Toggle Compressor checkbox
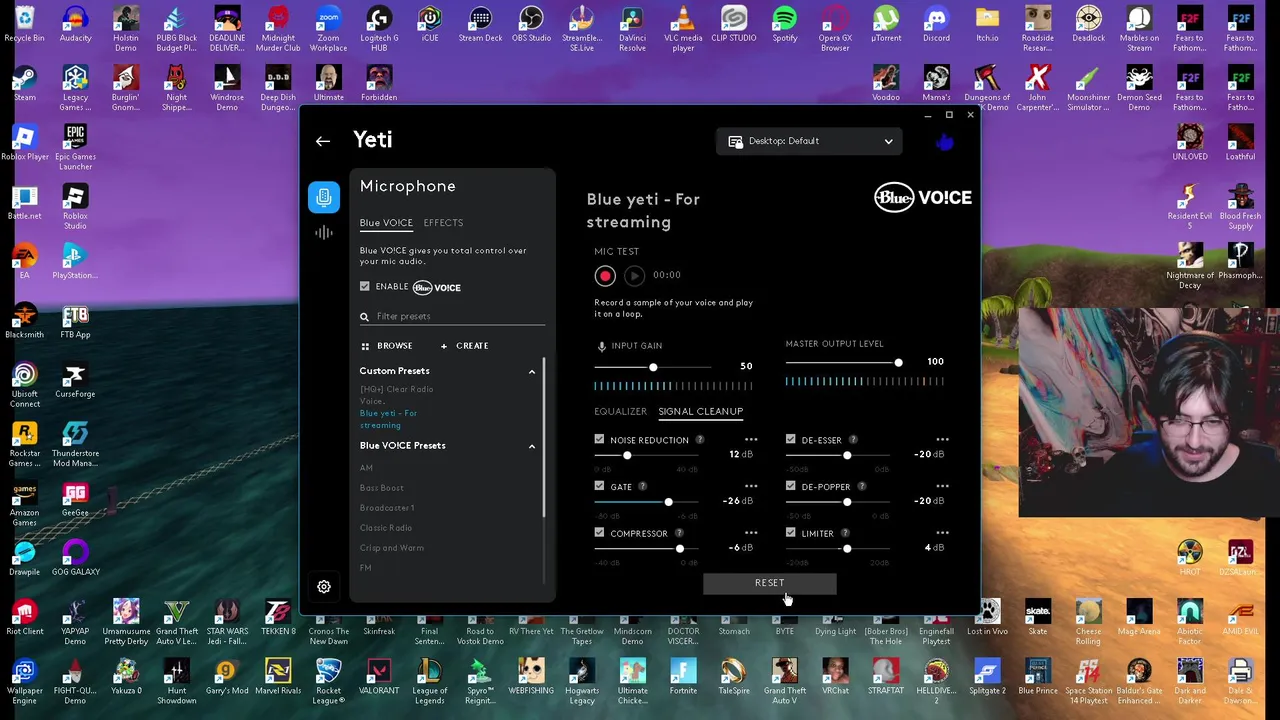The width and height of the screenshot is (1280, 720). [599, 533]
